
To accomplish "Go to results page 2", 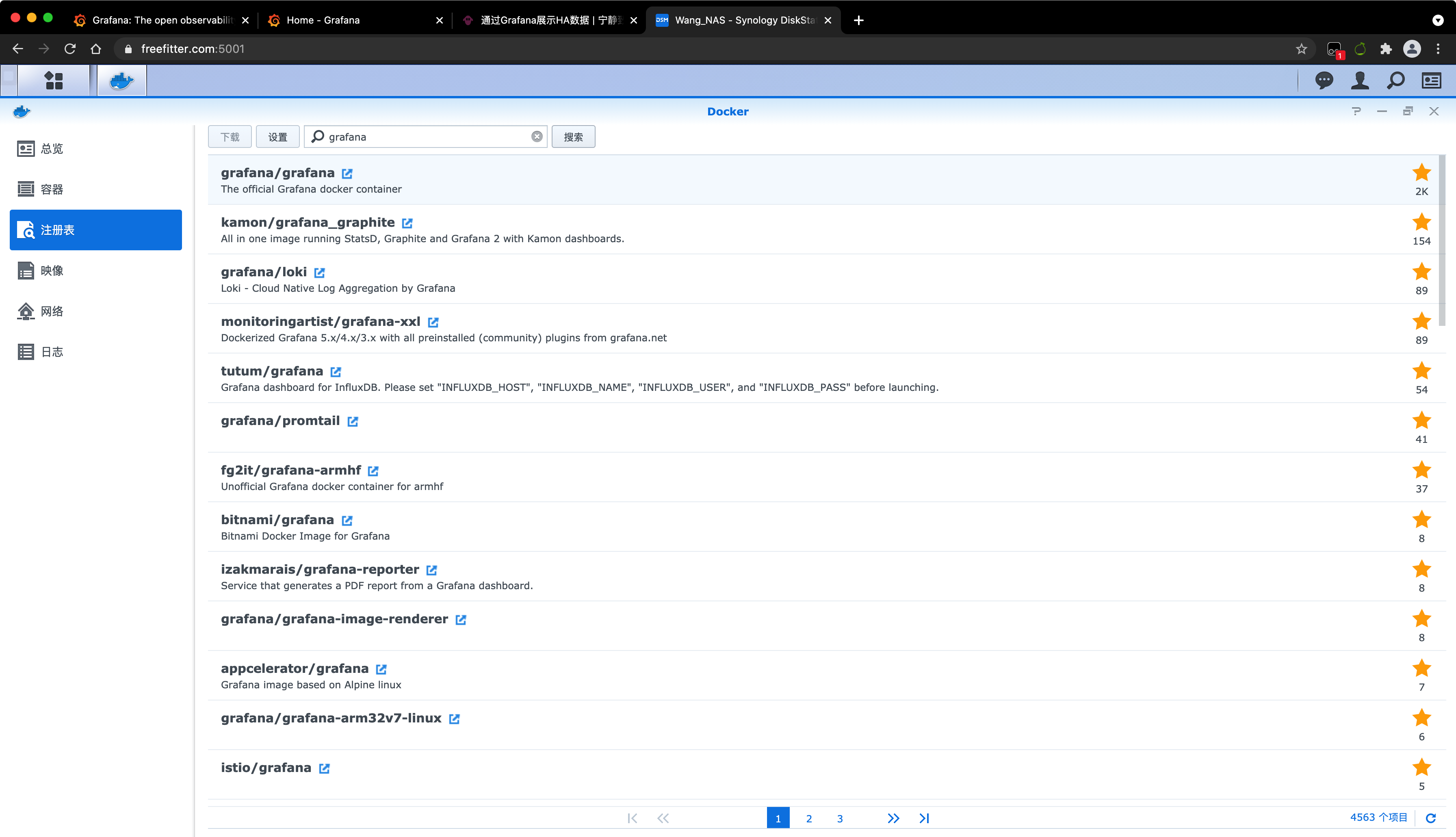I will coord(808,819).
